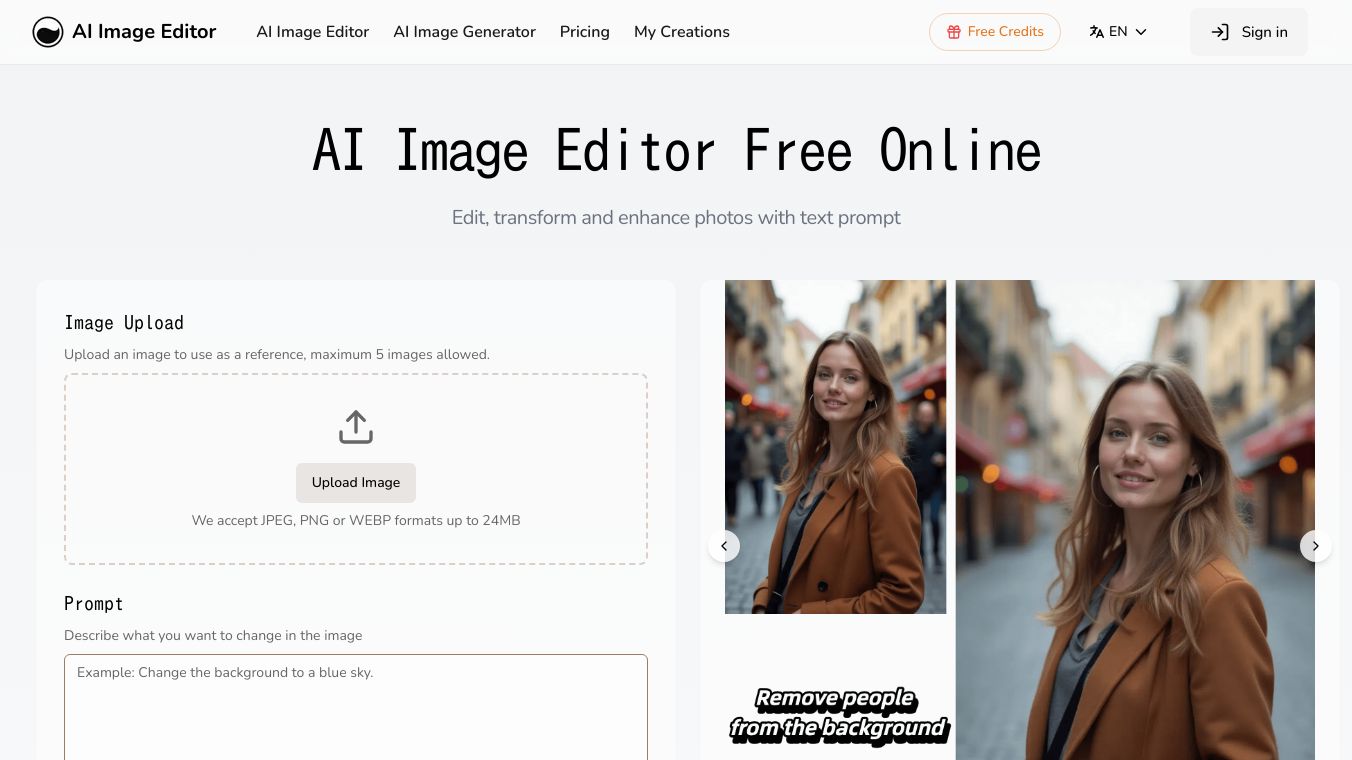This screenshot has height=760, width=1352.
Task: Advance to the next carousel slide
Action: (x=1316, y=546)
